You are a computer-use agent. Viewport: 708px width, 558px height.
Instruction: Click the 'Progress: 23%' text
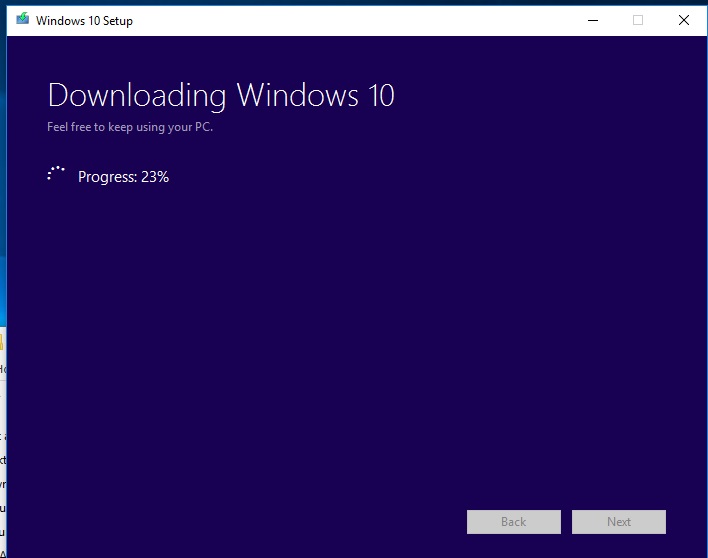tap(123, 177)
